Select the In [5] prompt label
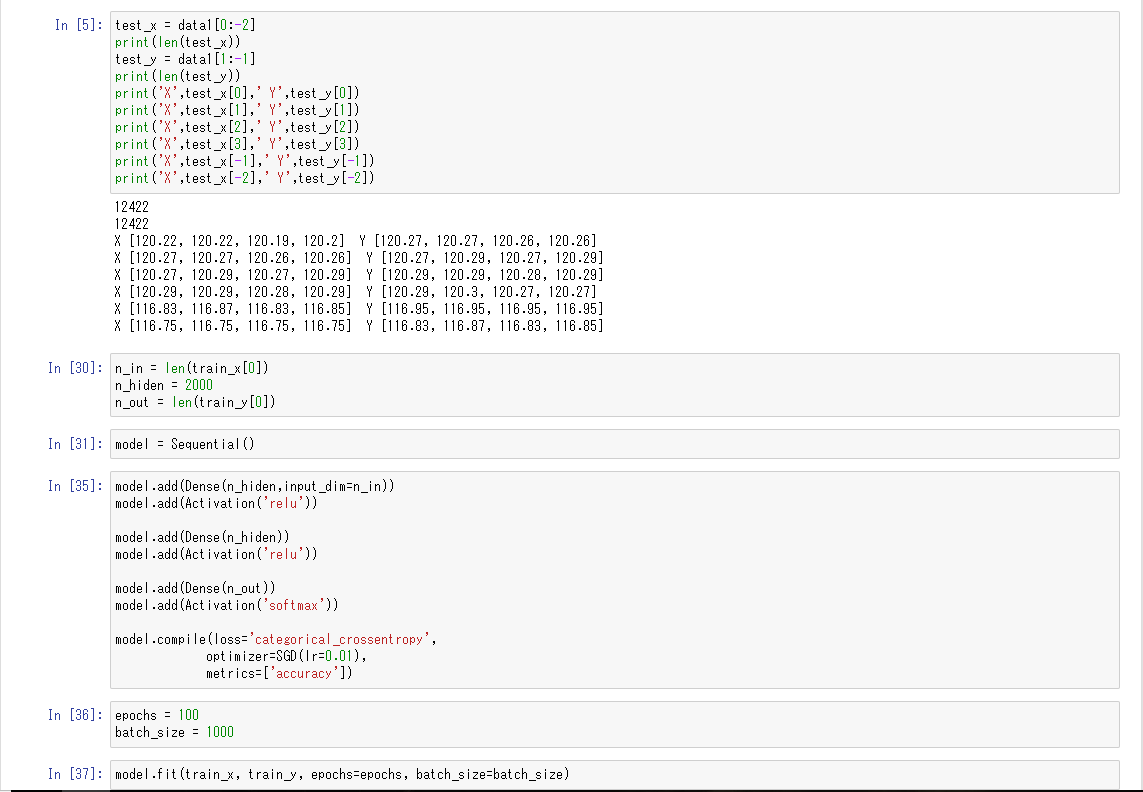Image resolution: width=1143 pixels, height=792 pixels. click(78, 25)
